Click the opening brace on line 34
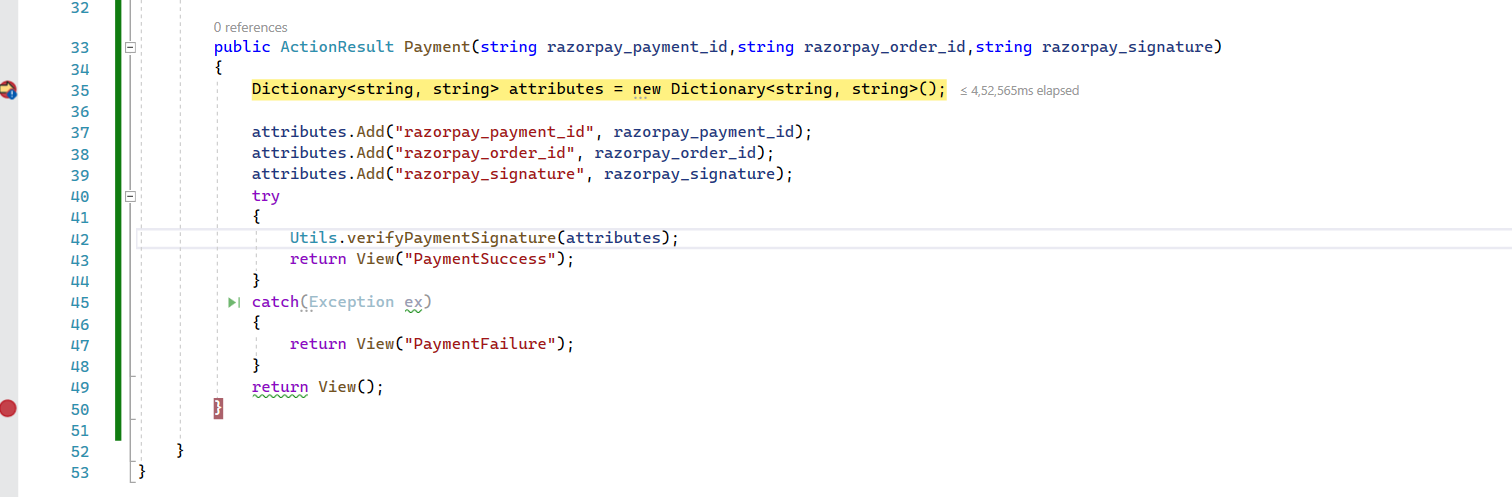Screen dimensions: 1512x497 218,68
